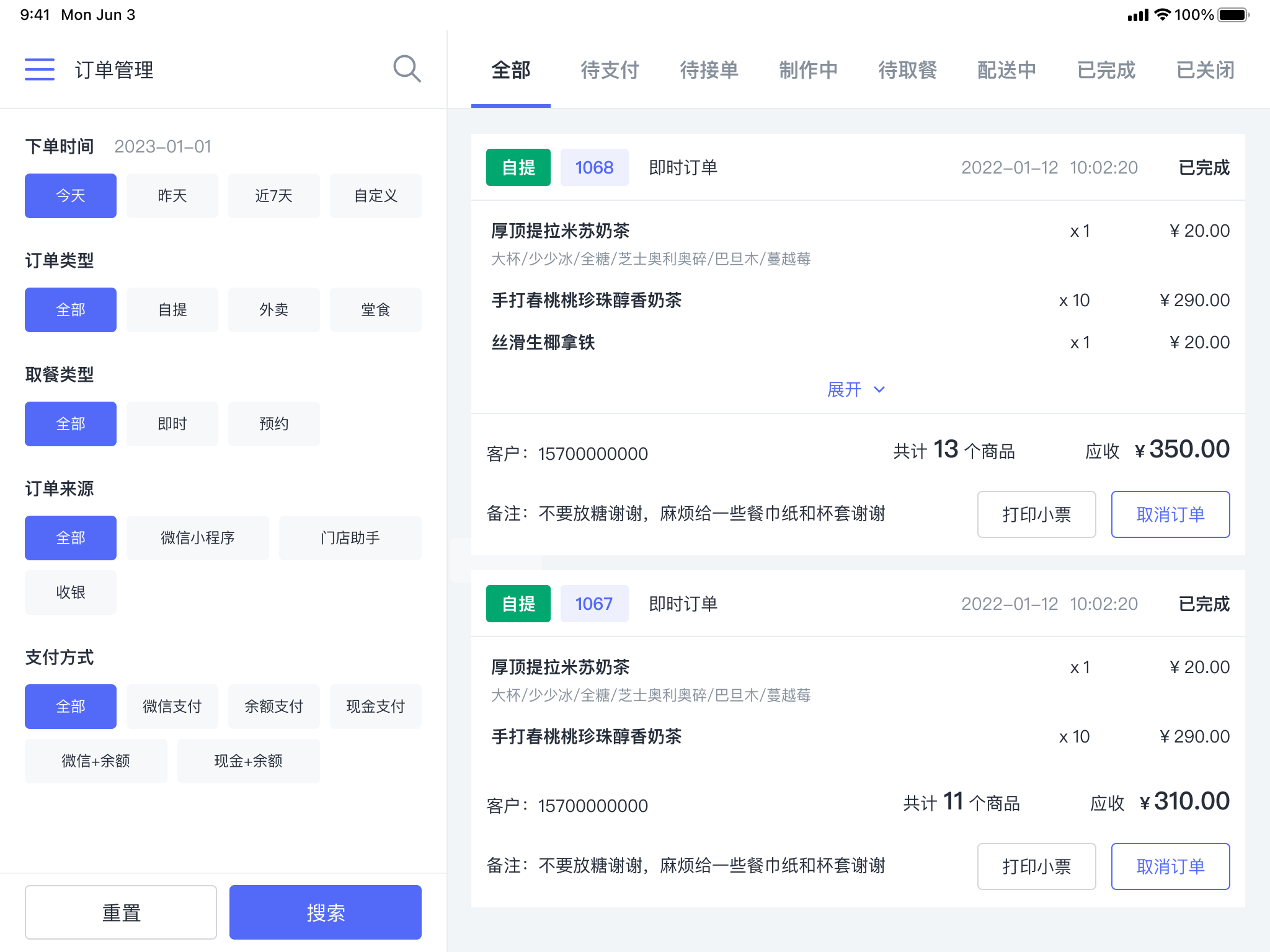Tap the battery icon in status bar

(x=1234, y=15)
